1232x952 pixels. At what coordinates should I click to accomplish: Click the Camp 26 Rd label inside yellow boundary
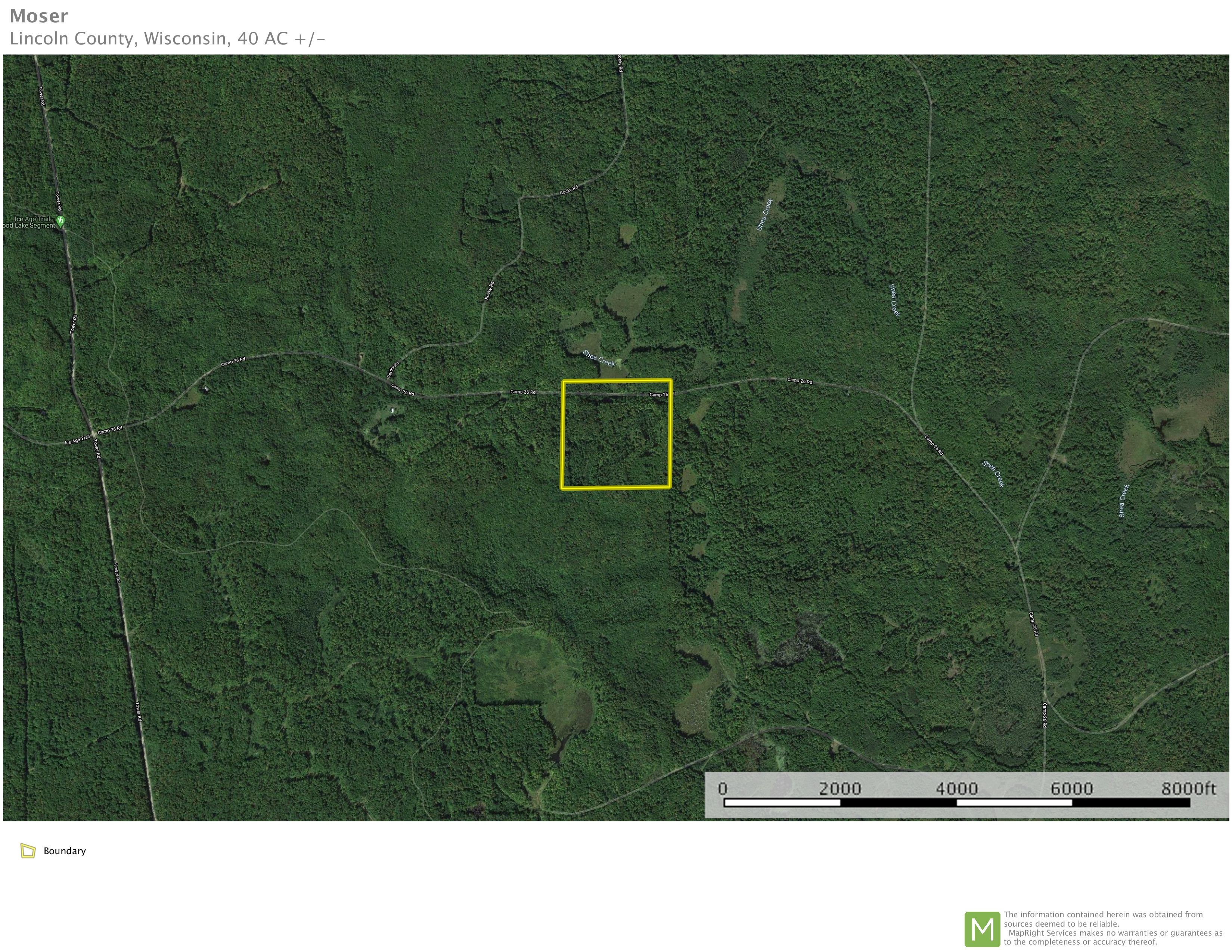[x=659, y=394]
